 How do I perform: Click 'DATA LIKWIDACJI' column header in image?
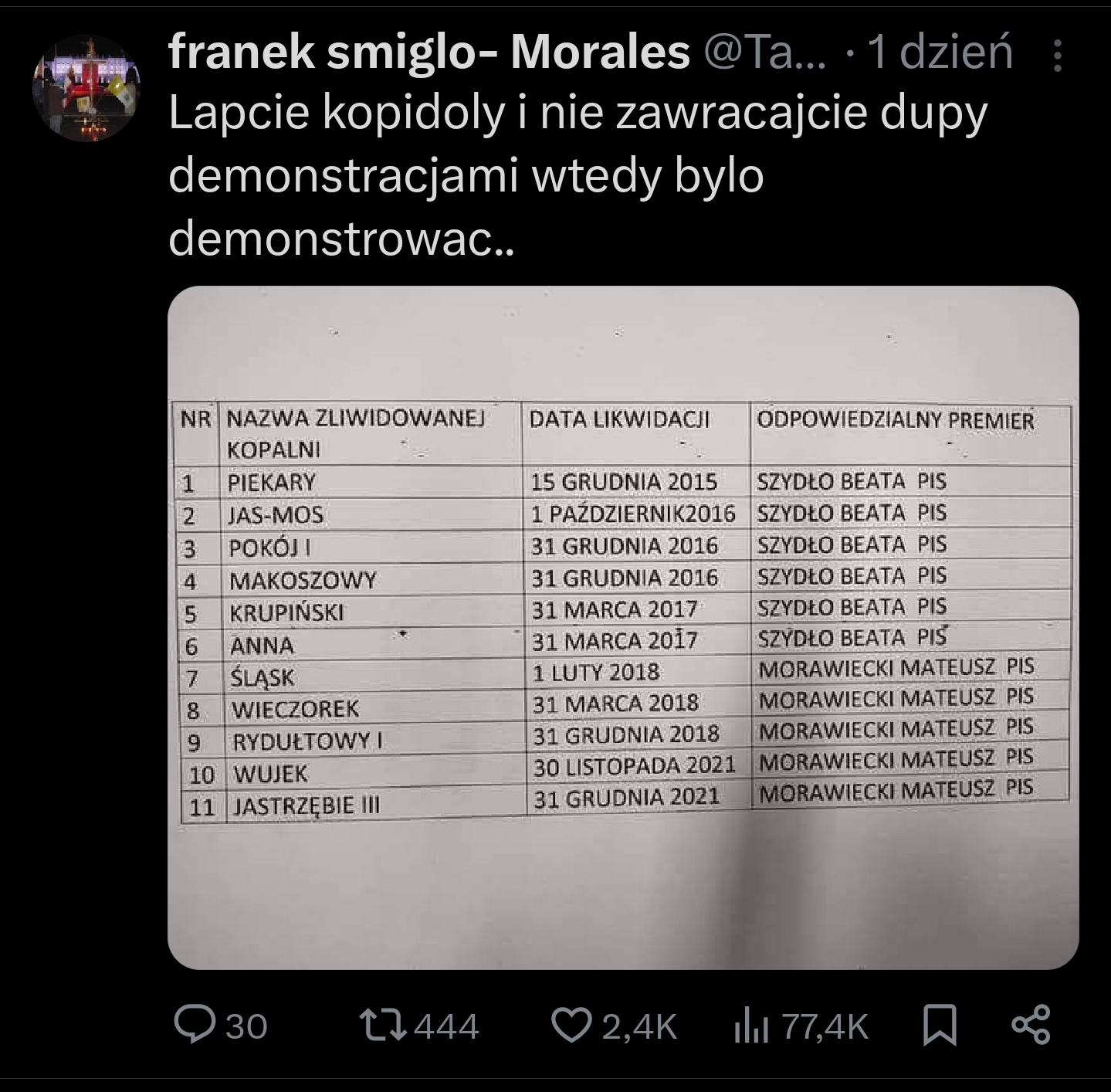point(619,420)
